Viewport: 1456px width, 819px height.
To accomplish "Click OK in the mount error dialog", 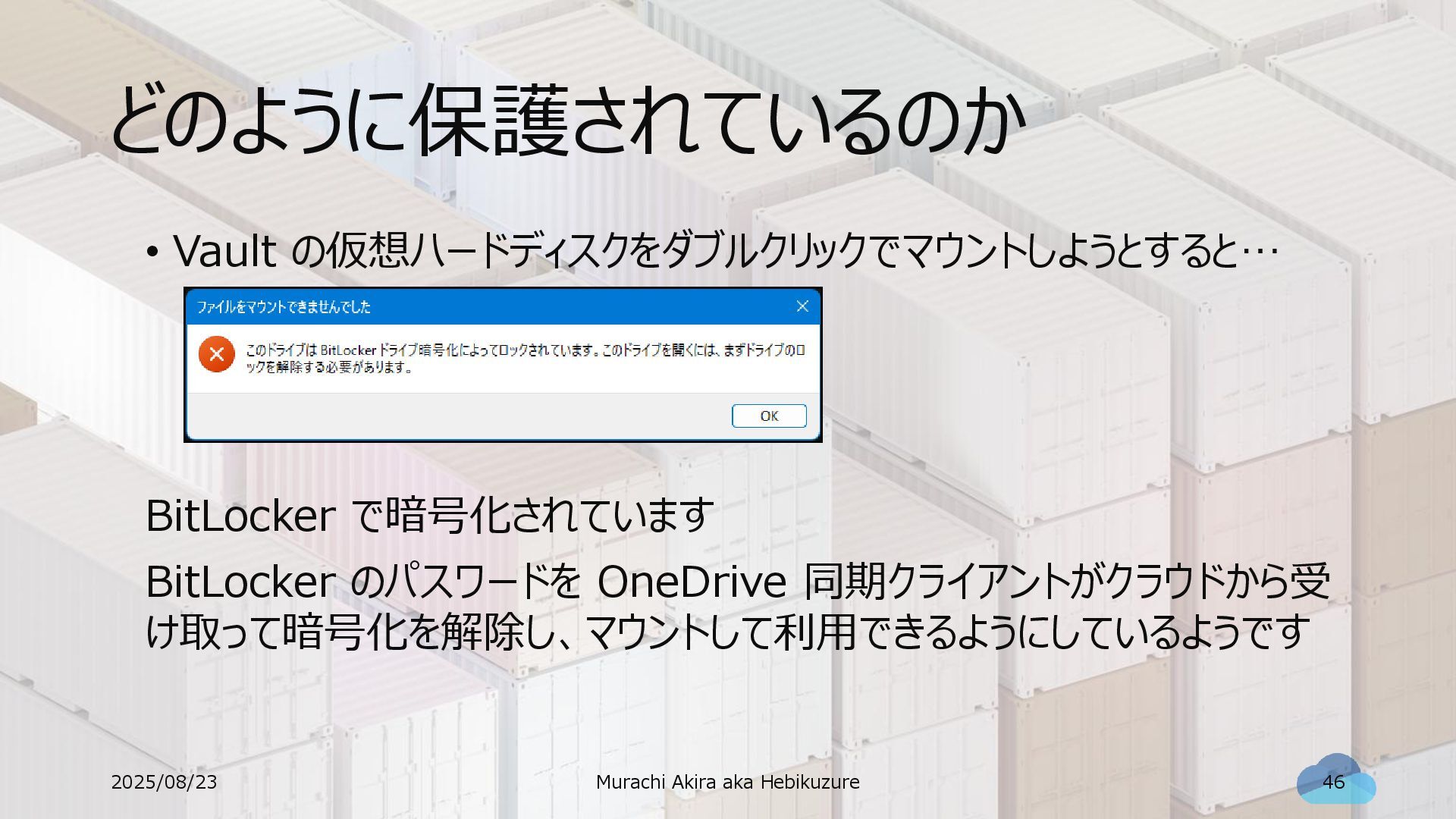I will (769, 416).
